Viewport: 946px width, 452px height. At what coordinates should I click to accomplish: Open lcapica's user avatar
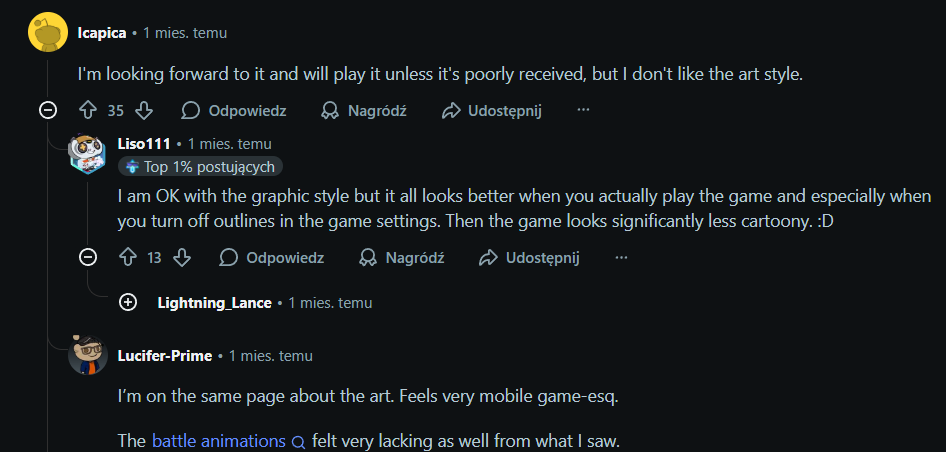[46, 33]
